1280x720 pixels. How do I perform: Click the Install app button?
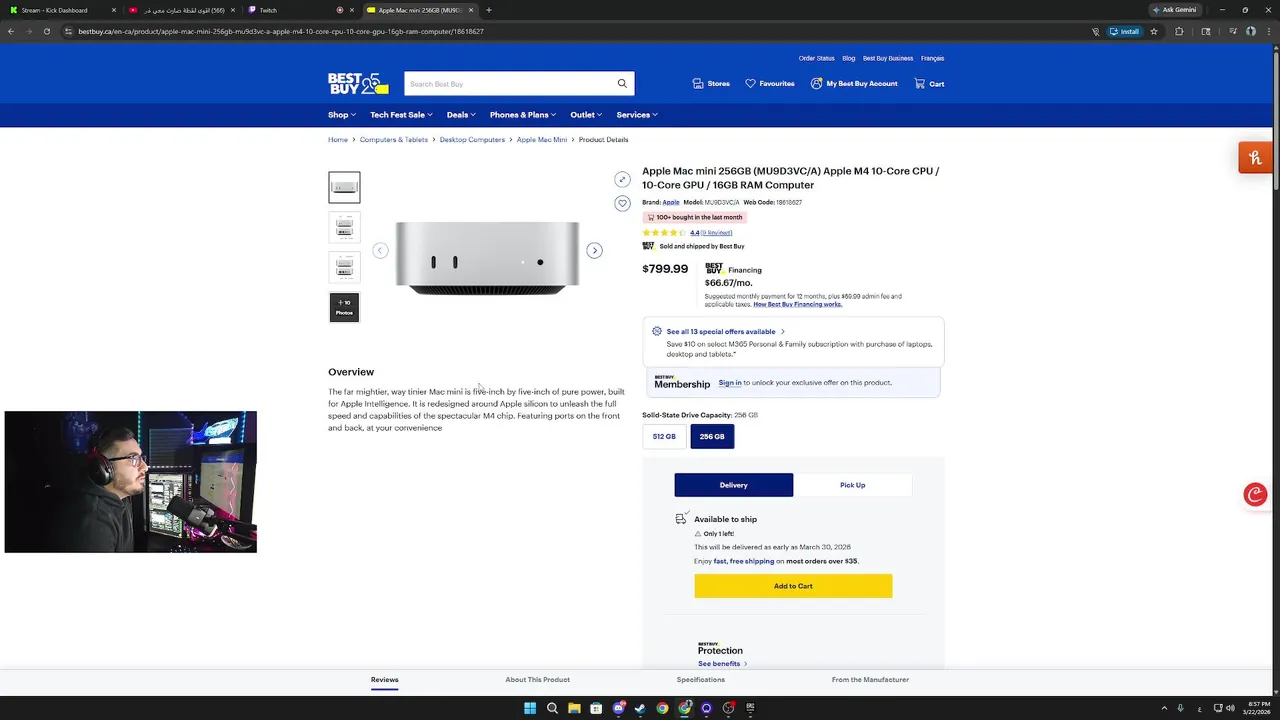tap(1124, 31)
